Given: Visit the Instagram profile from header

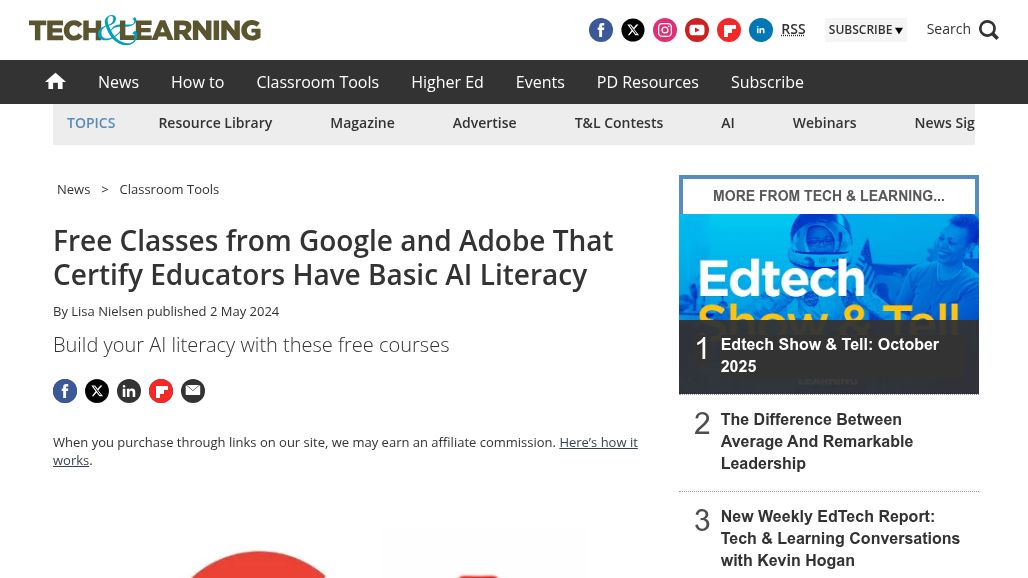Looking at the screenshot, I should click(x=665, y=30).
